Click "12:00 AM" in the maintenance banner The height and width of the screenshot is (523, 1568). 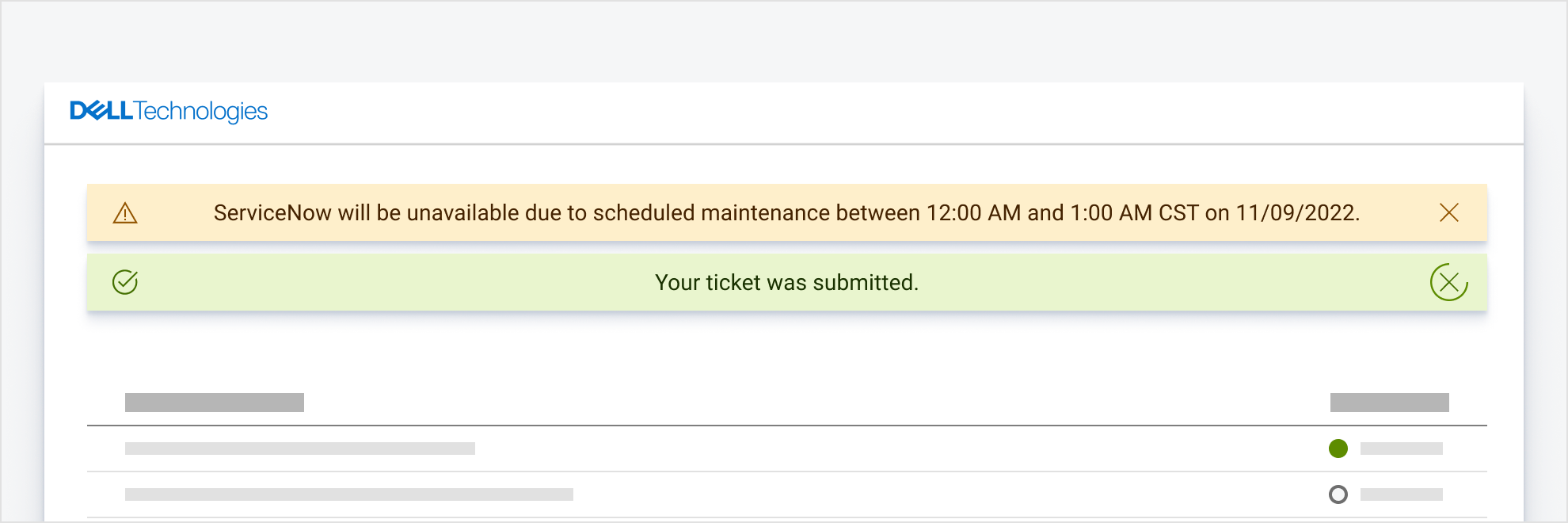point(973,213)
